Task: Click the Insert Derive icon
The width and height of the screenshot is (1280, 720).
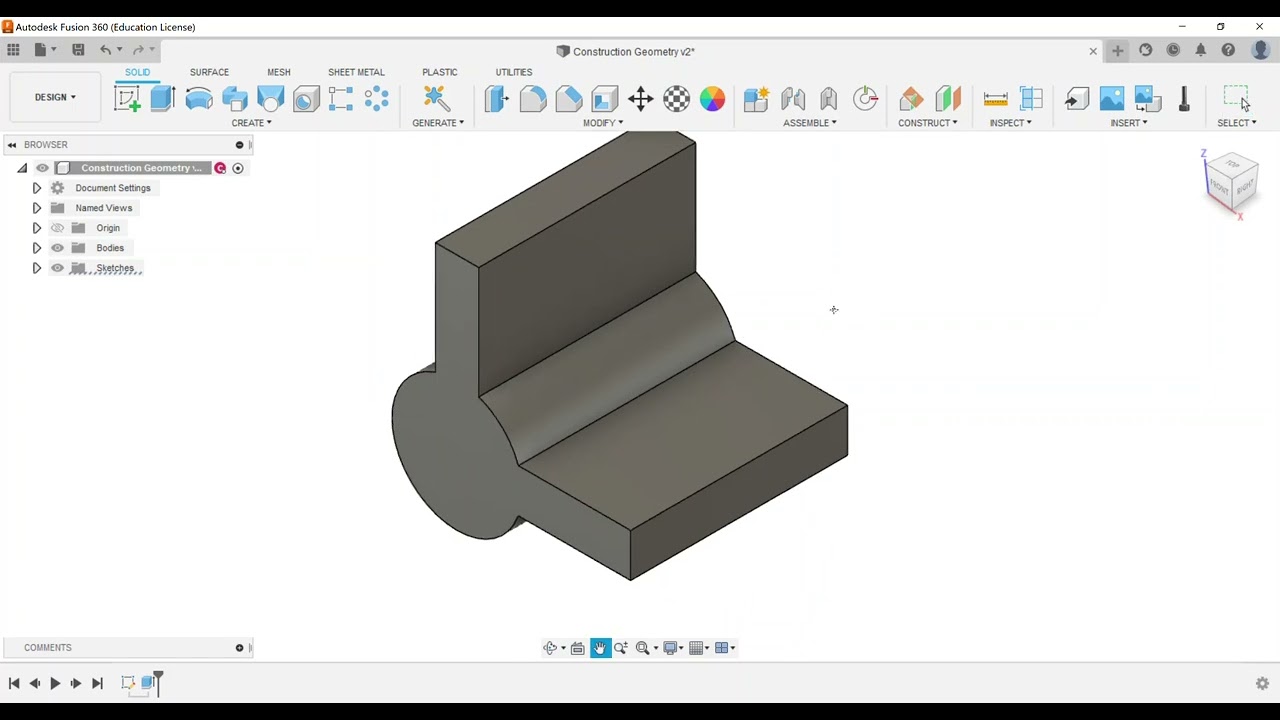Action: [1077, 98]
